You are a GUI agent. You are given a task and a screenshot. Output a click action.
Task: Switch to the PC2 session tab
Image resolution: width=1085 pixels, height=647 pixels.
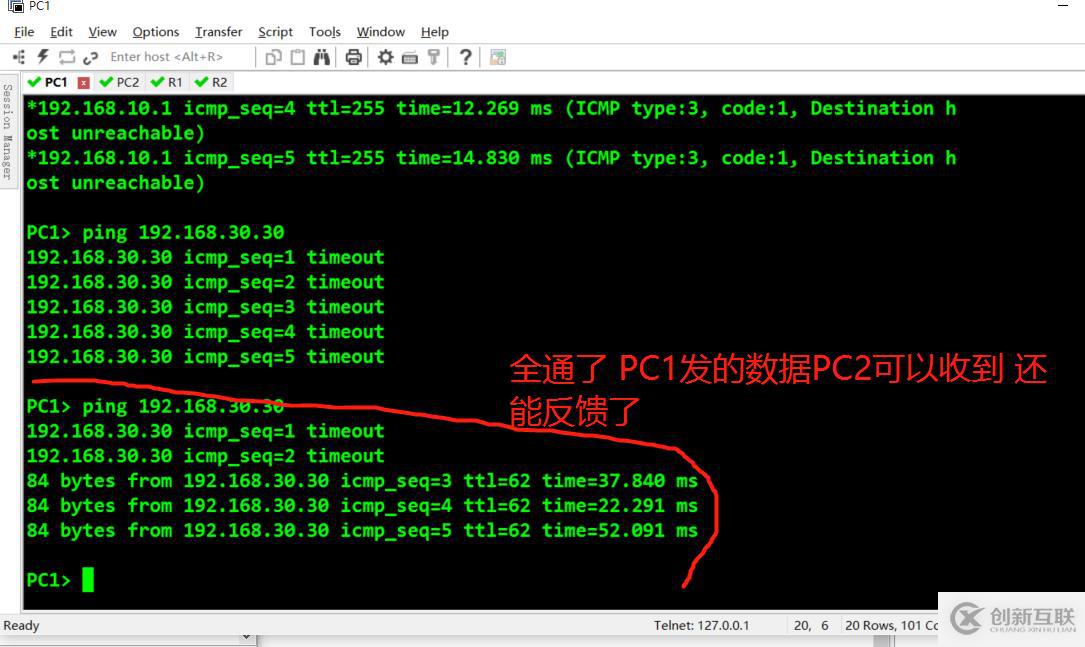pos(120,82)
